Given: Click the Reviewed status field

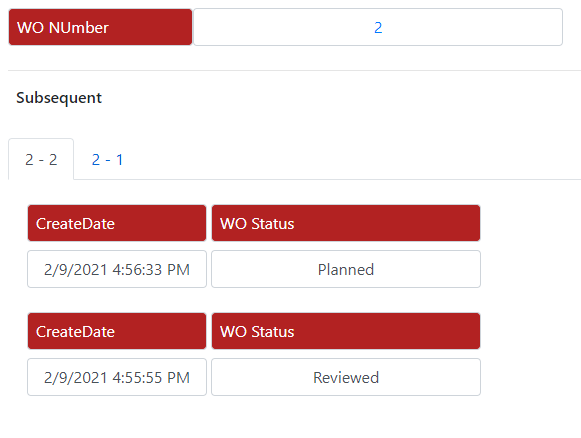Looking at the screenshot, I should point(346,377).
